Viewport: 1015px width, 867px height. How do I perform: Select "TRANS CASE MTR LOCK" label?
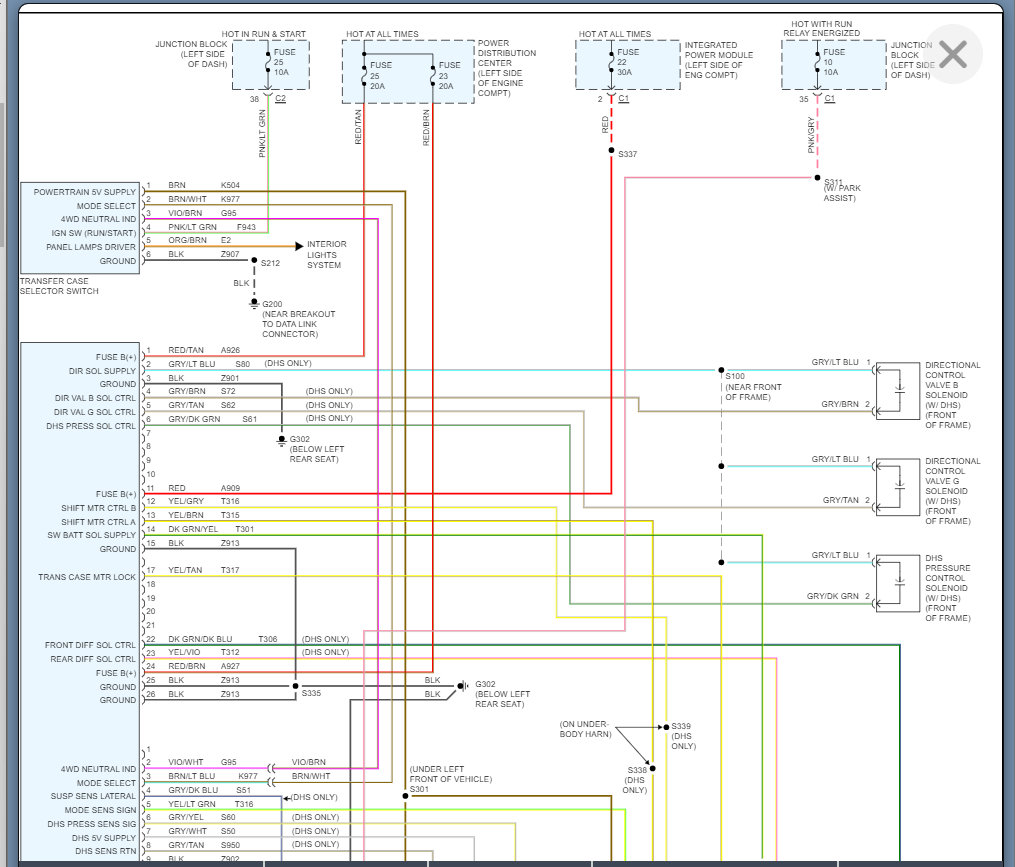tap(87, 577)
